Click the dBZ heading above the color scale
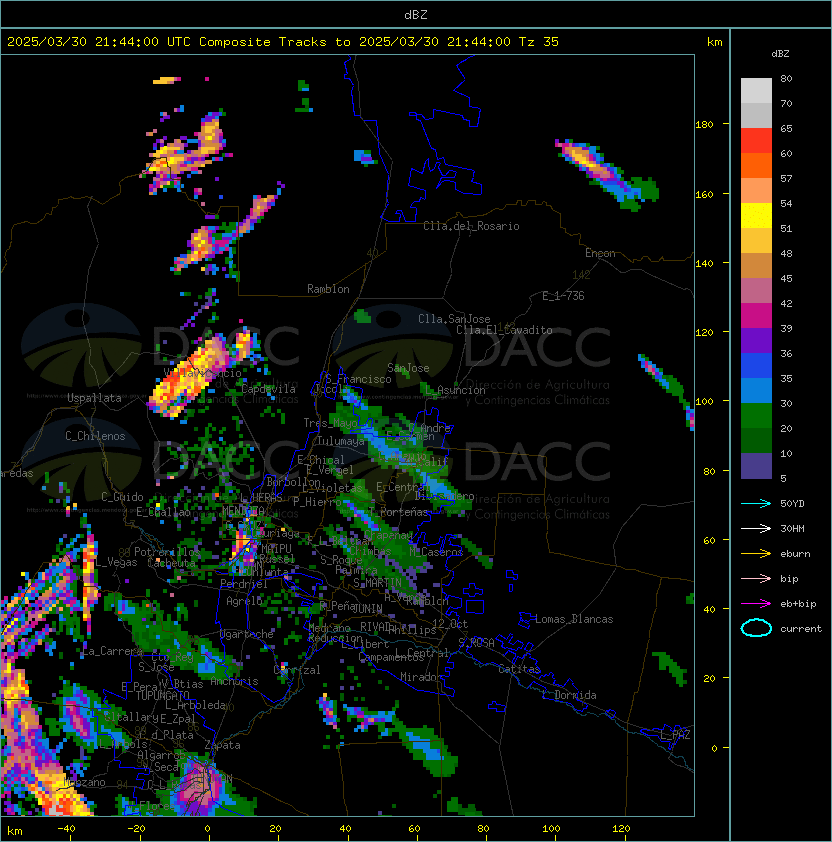Screen dimensions: 832x842 tap(780, 54)
